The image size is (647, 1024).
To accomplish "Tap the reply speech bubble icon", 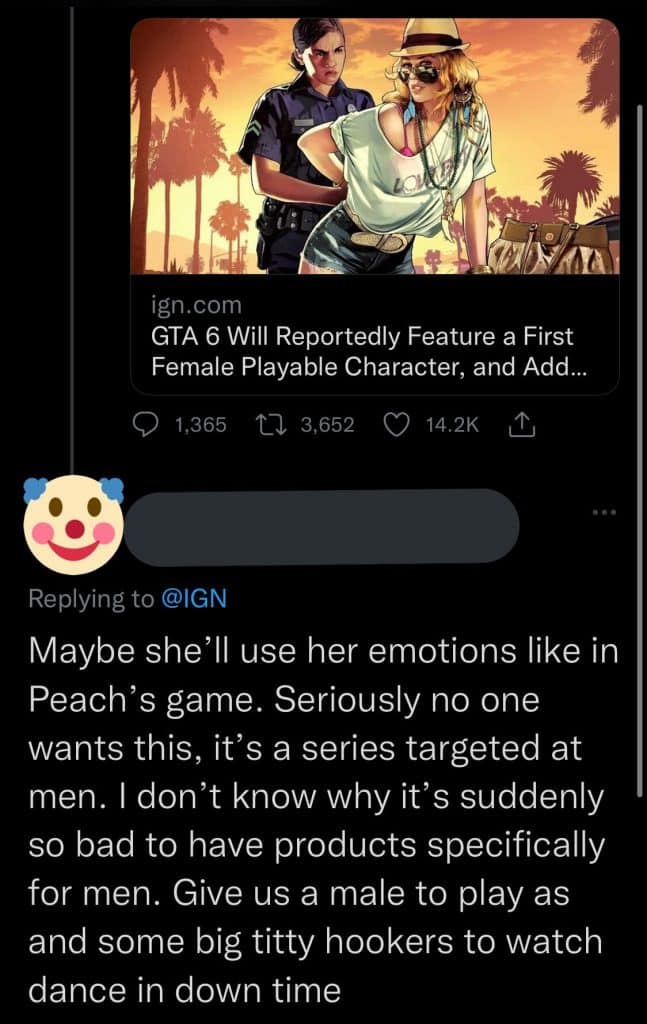I will (x=148, y=425).
